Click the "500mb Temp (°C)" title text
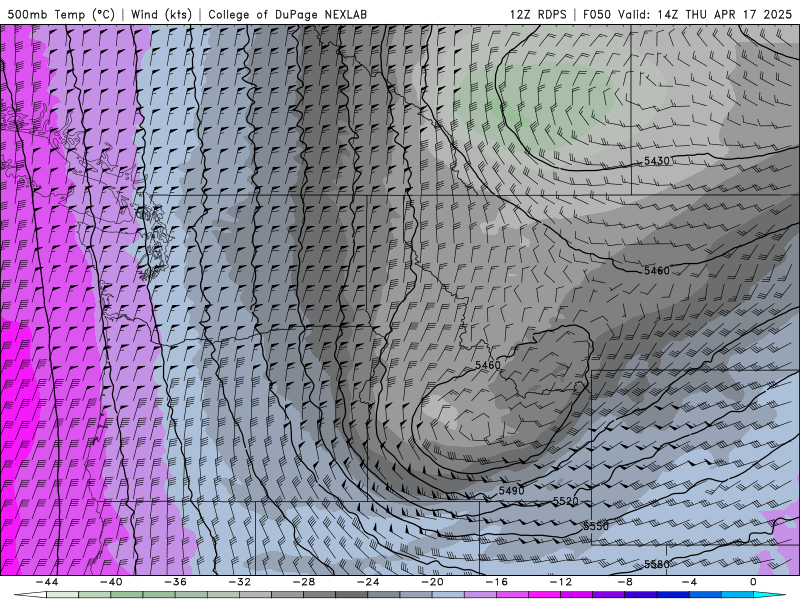The width and height of the screenshot is (800, 600). (x=61, y=14)
